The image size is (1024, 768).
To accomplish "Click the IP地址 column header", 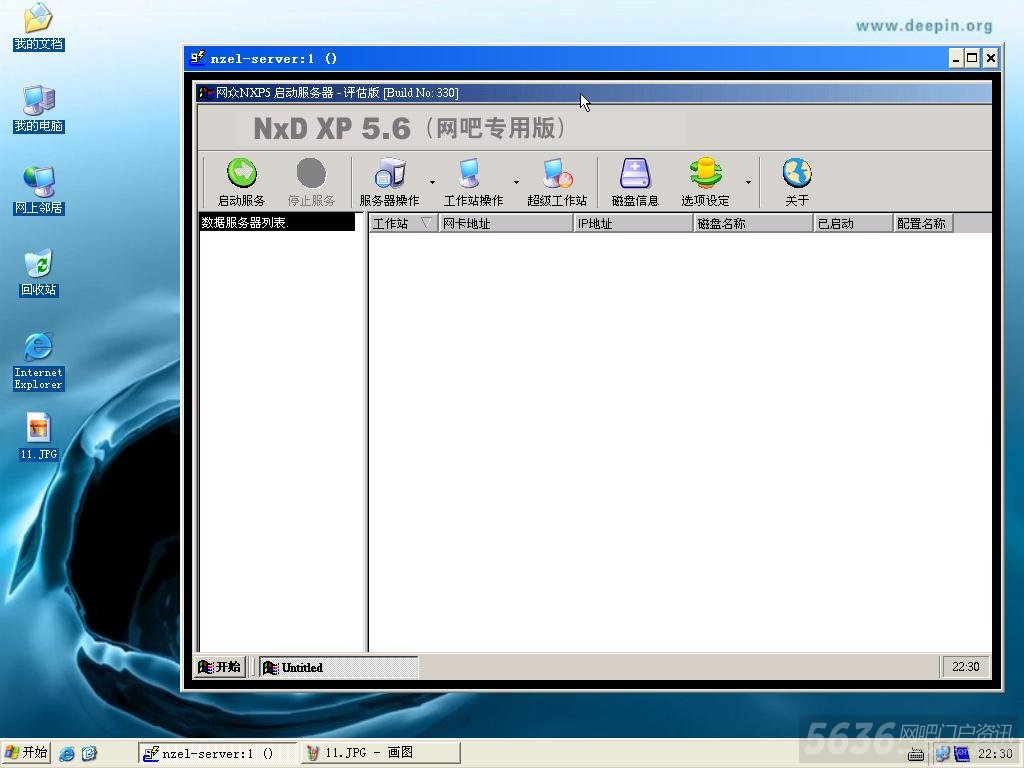I will [633, 223].
